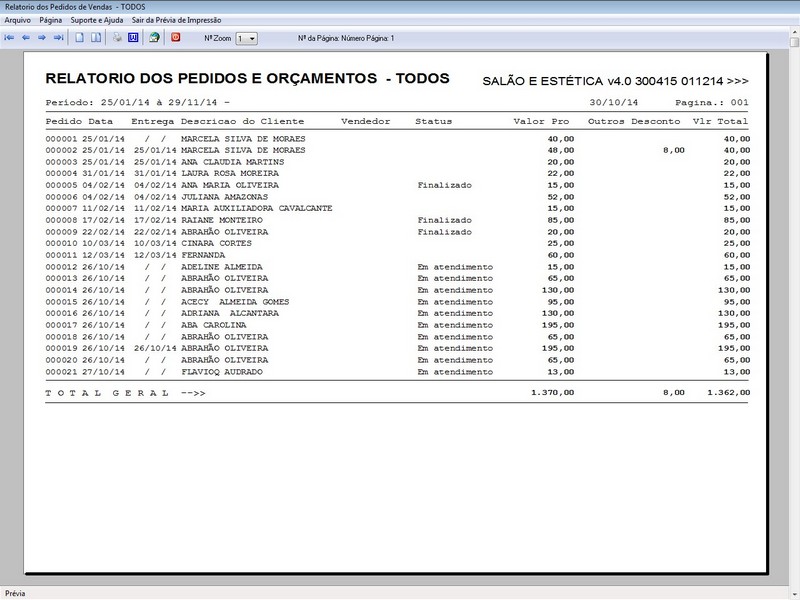Print the report with printer icon
This screenshot has width=800, height=600.
tap(117, 38)
